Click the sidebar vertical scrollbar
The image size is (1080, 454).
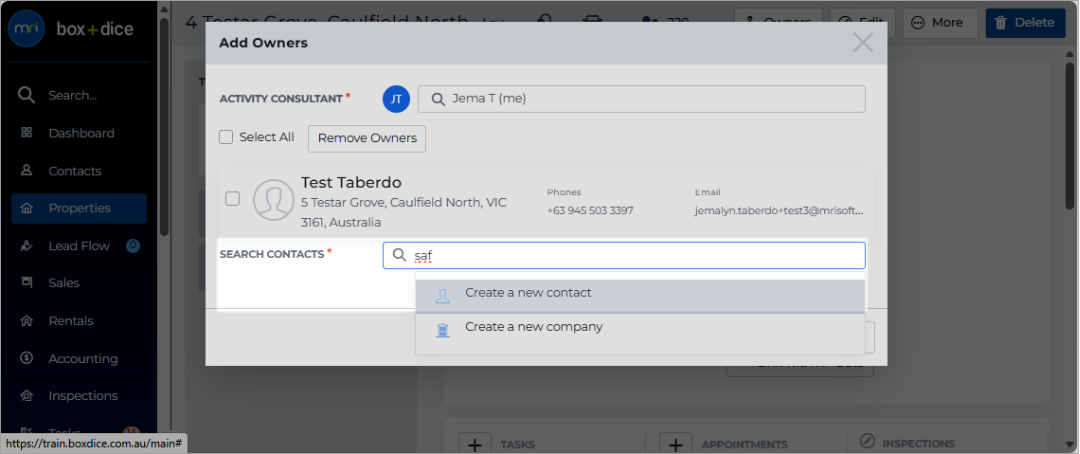click(164, 127)
